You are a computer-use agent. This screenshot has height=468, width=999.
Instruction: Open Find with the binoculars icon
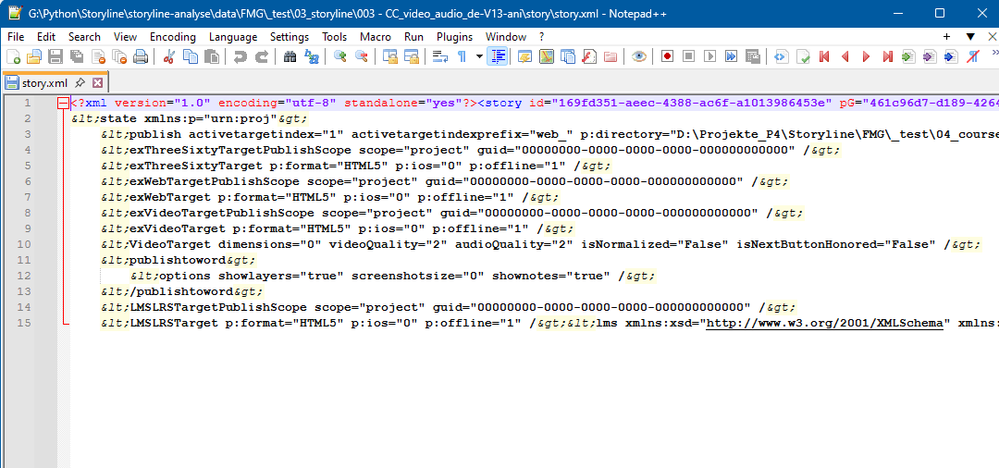pos(291,57)
